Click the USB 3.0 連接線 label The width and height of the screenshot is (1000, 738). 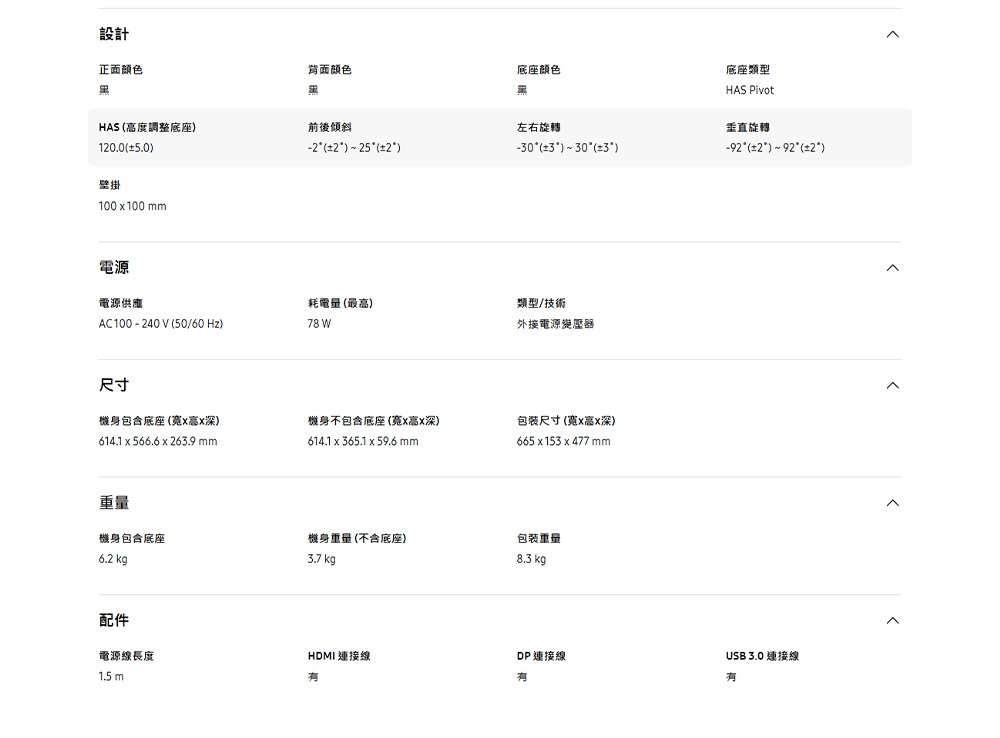click(x=763, y=656)
